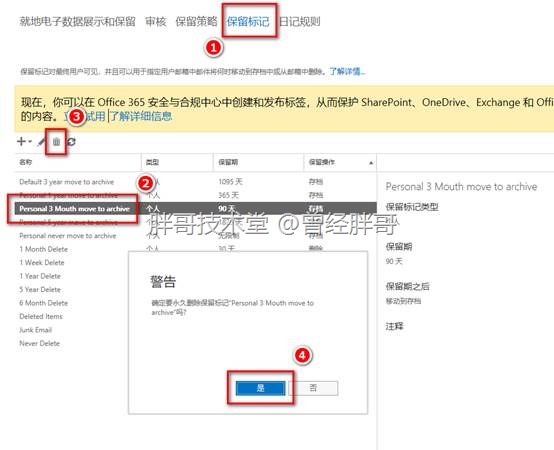
Task: Click the plus icon to add a retention tag
Action: tap(21, 142)
